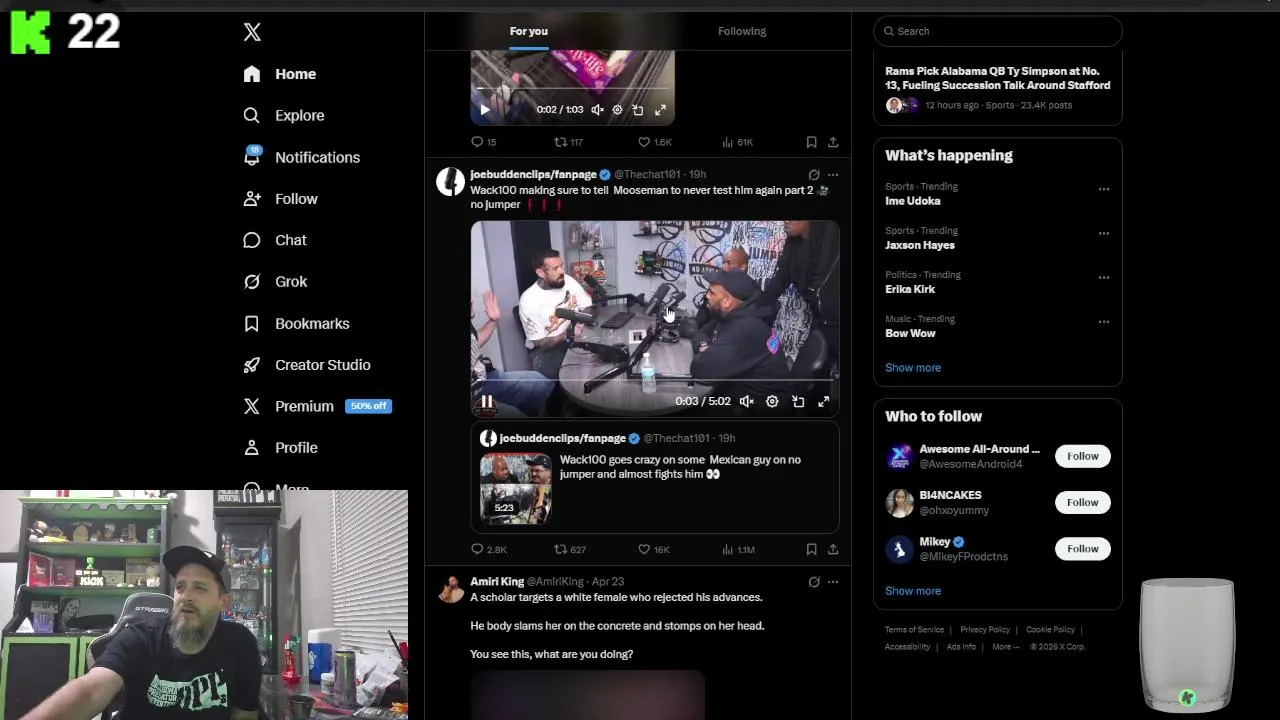Click the Search input field
The width and height of the screenshot is (1280, 720).
click(x=998, y=31)
